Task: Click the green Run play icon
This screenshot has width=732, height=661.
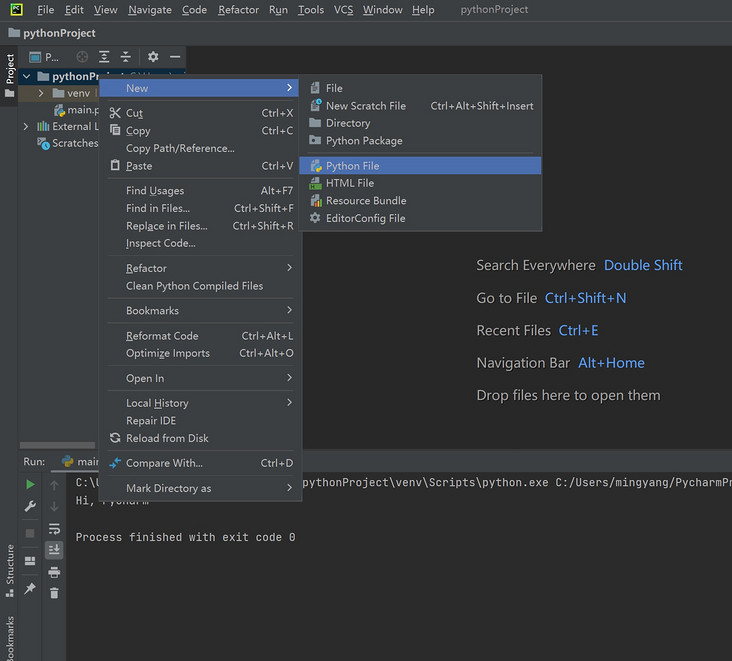Action: (30, 485)
